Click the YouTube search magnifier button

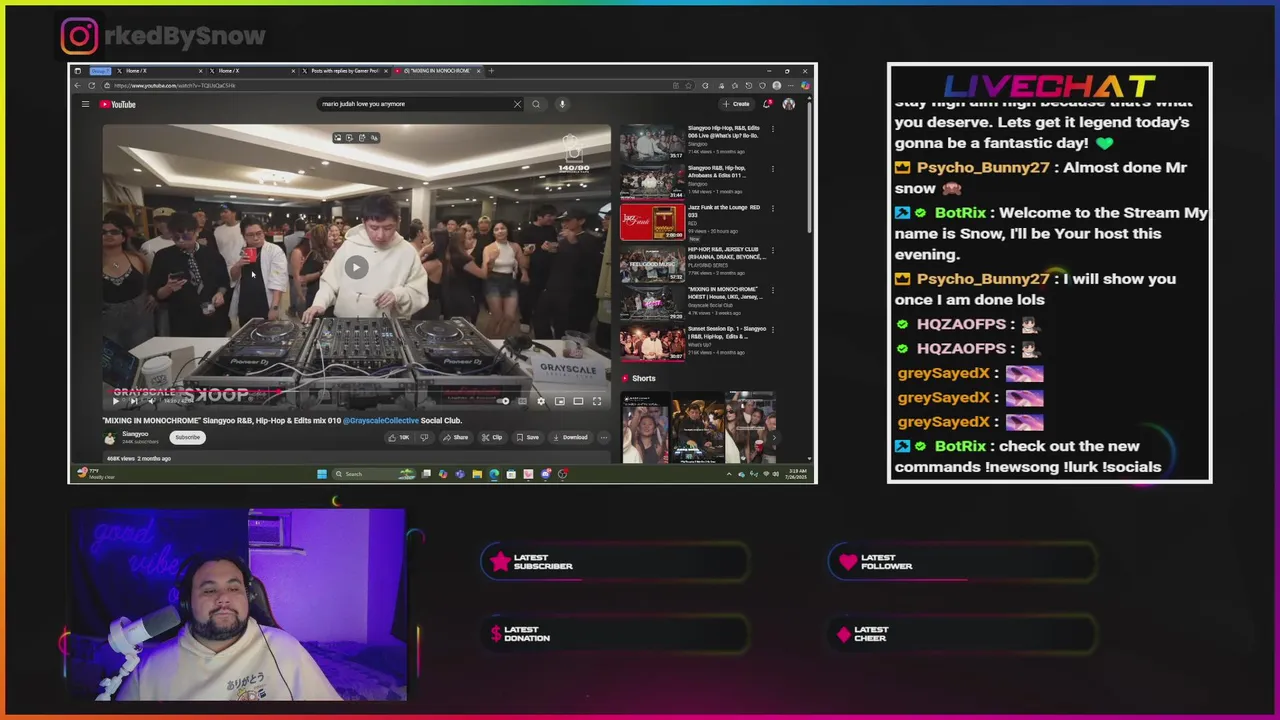[536, 104]
